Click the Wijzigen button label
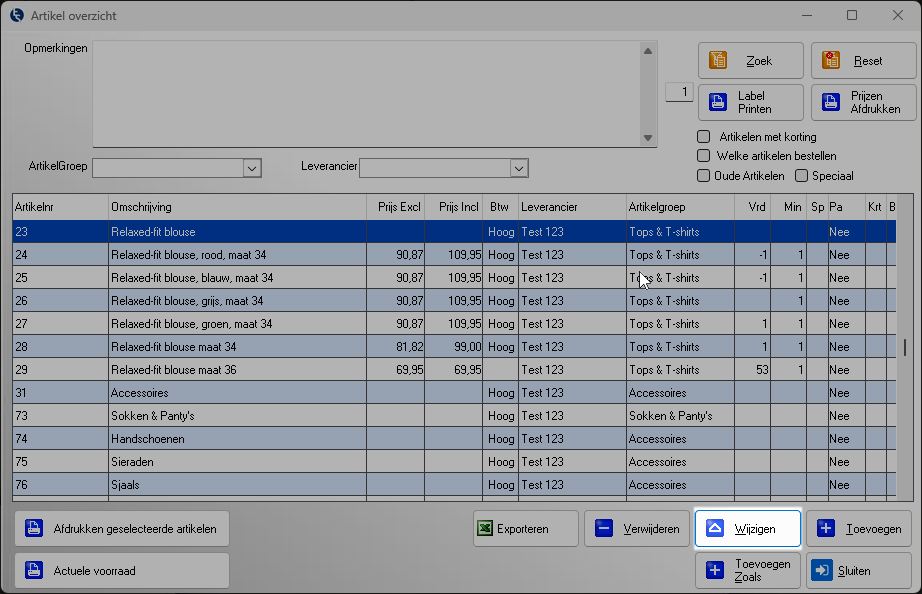This screenshot has width=922, height=594. (x=755, y=529)
